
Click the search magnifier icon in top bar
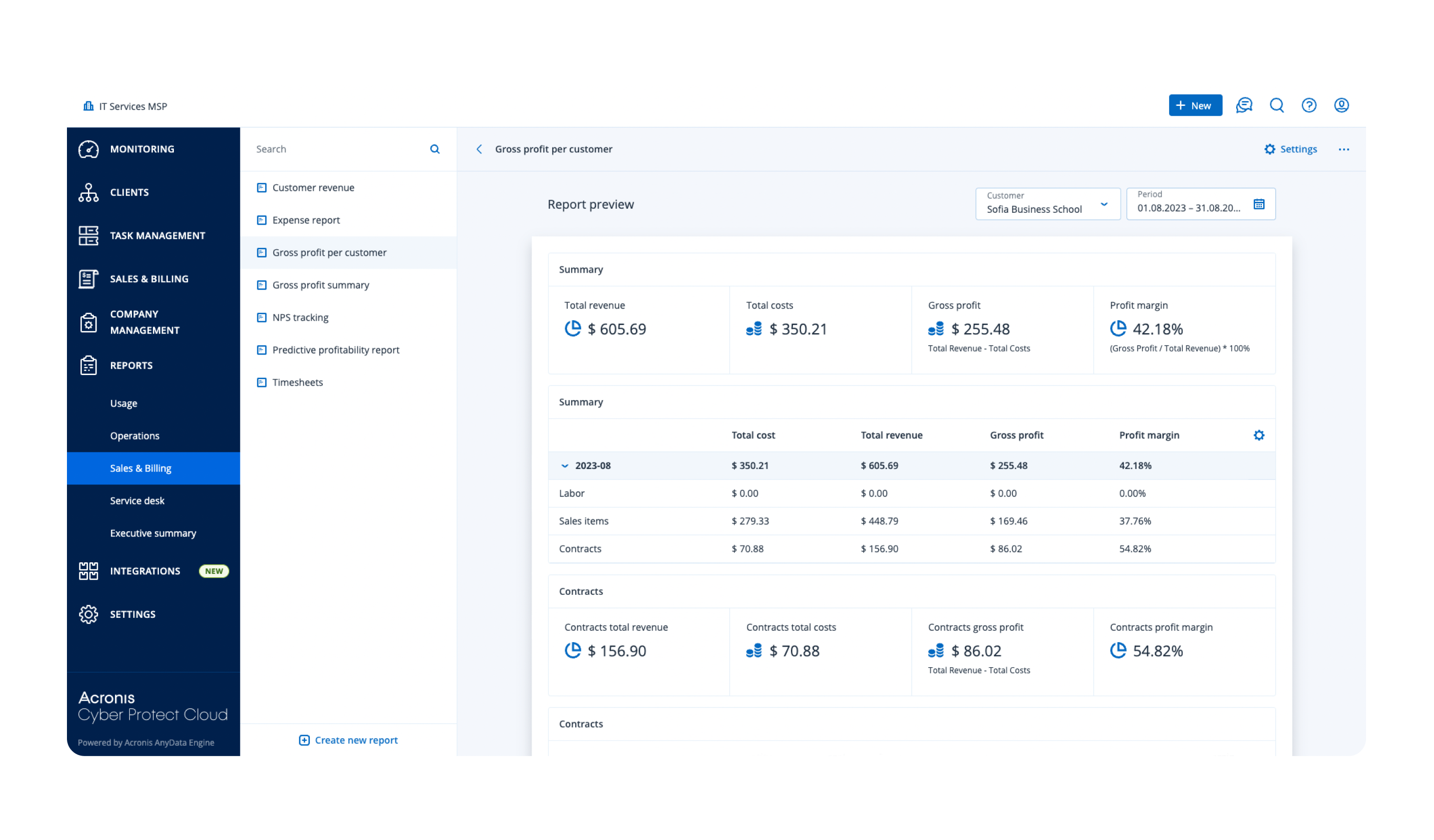(x=1277, y=105)
